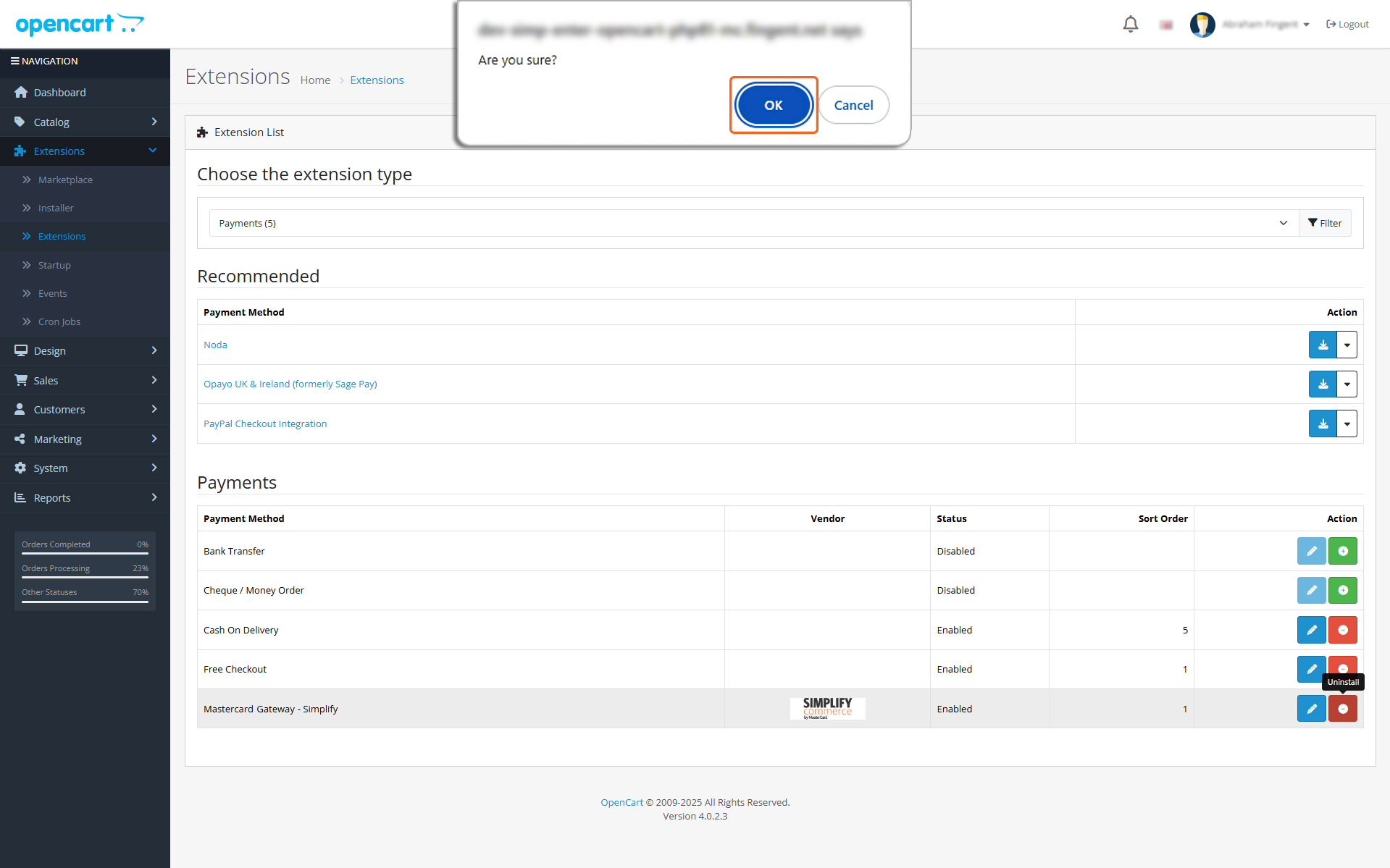Confirm the dialog with OK
Image resolution: width=1390 pixels, height=868 pixels.
[x=774, y=105]
